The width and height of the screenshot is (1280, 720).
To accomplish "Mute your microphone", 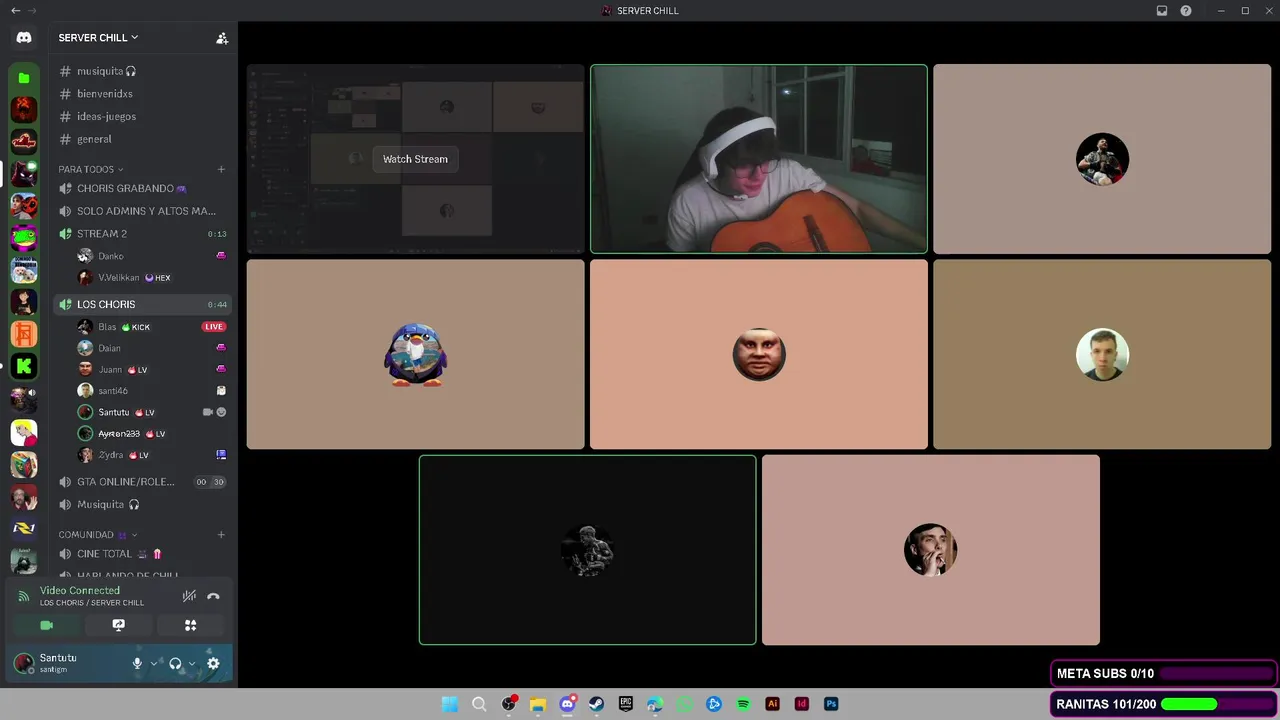I will [x=138, y=663].
